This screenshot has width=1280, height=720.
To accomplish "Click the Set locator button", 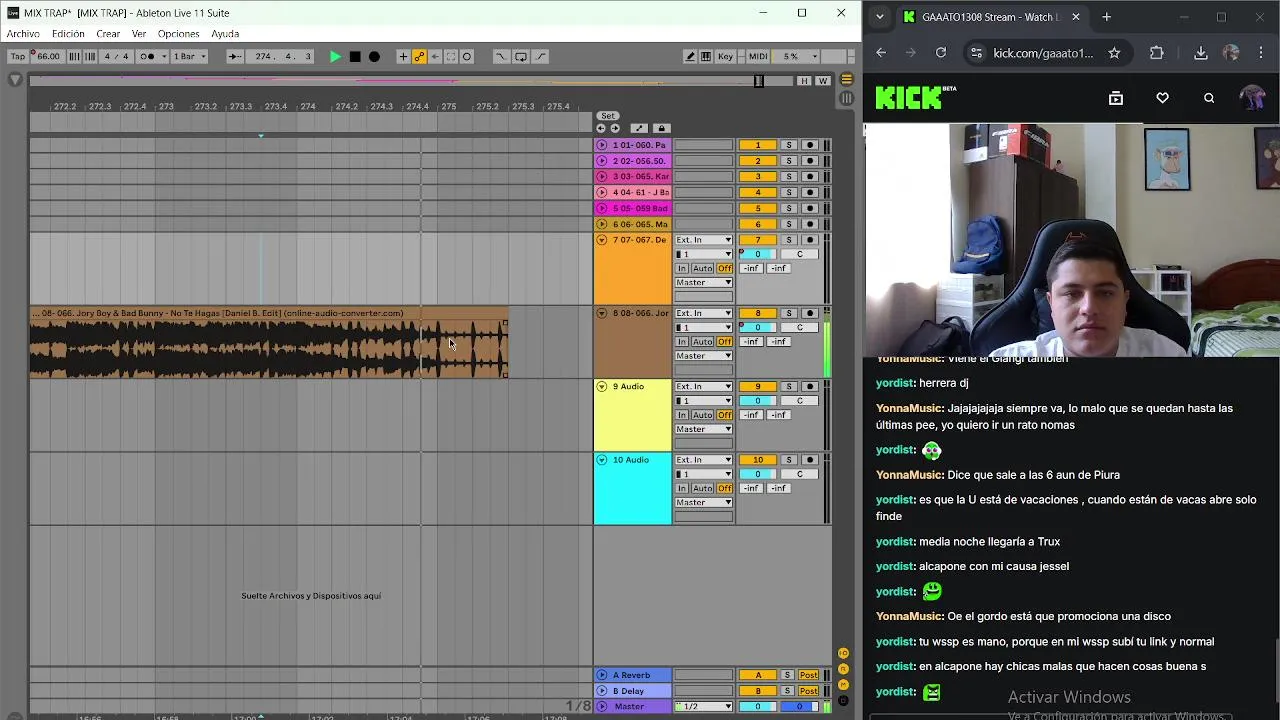I will tap(608, 116).
